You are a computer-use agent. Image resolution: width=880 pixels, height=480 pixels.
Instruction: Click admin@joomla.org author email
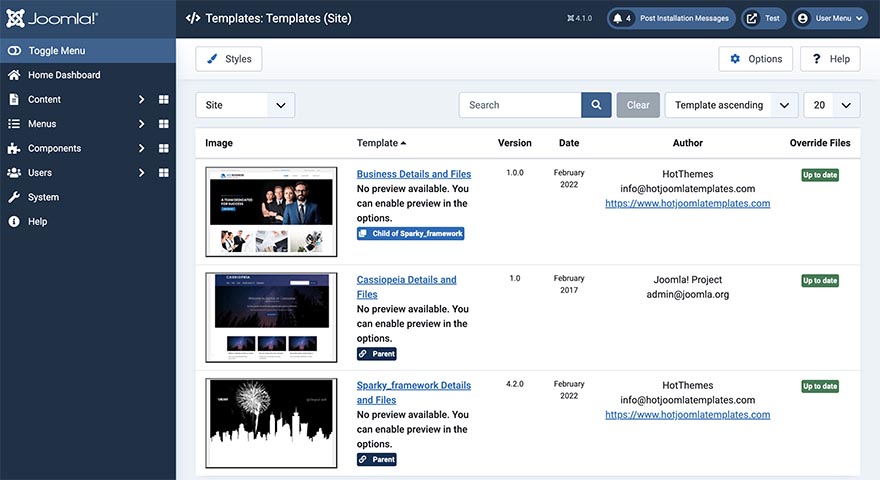click(x=688, y=294)
